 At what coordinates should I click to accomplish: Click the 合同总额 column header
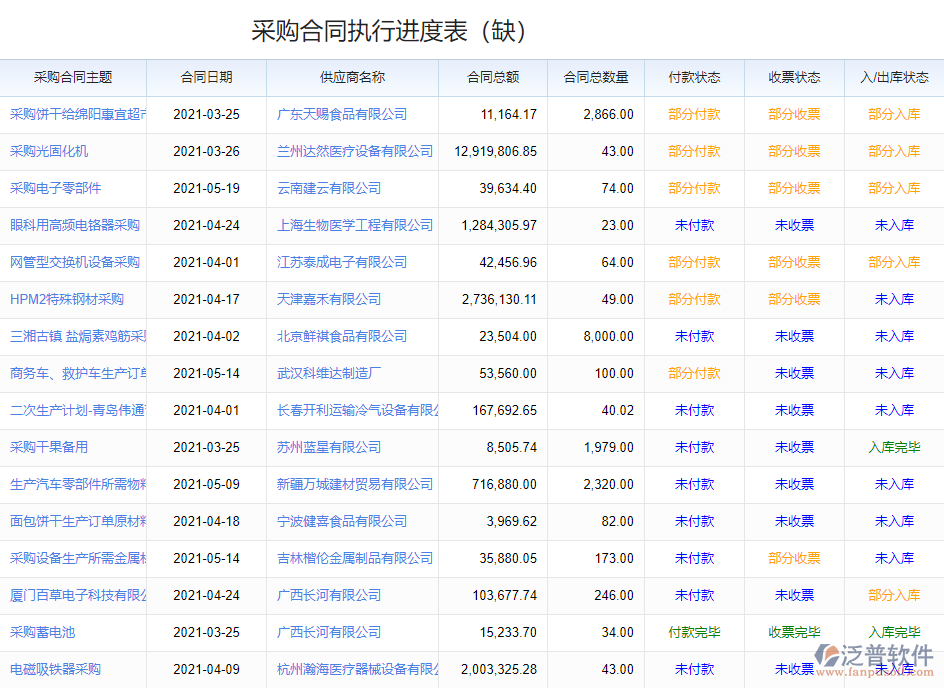point(493,77)
